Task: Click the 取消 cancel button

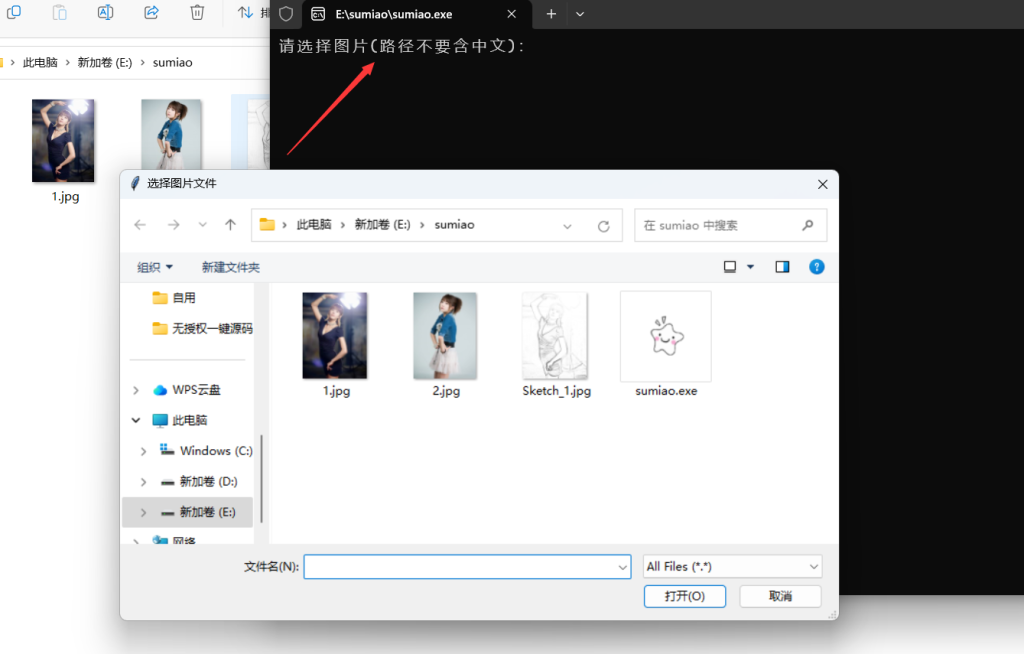Action: coord(780,596)
